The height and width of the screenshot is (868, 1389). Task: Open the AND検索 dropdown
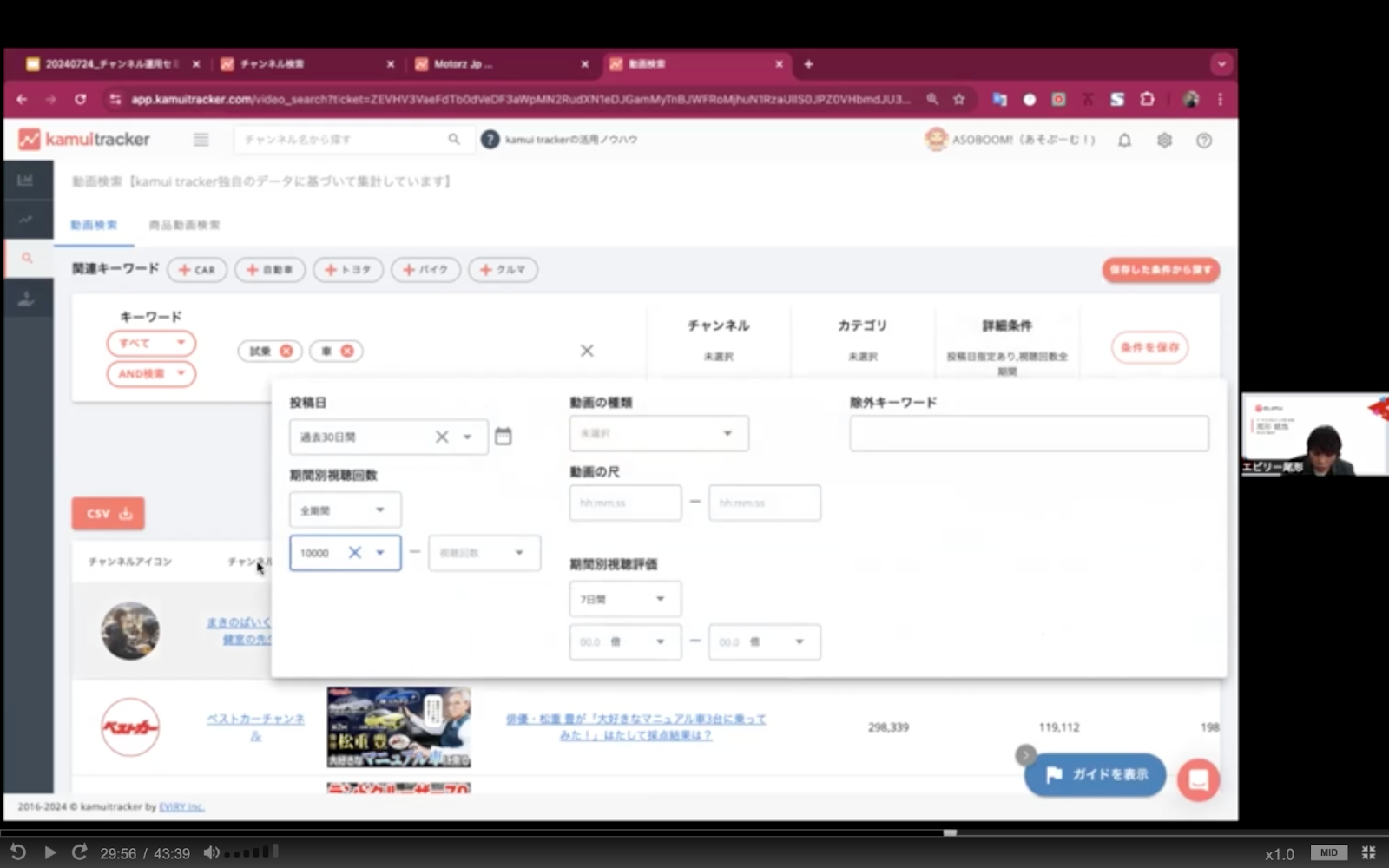pyautogui.click(x=151, y=374)
